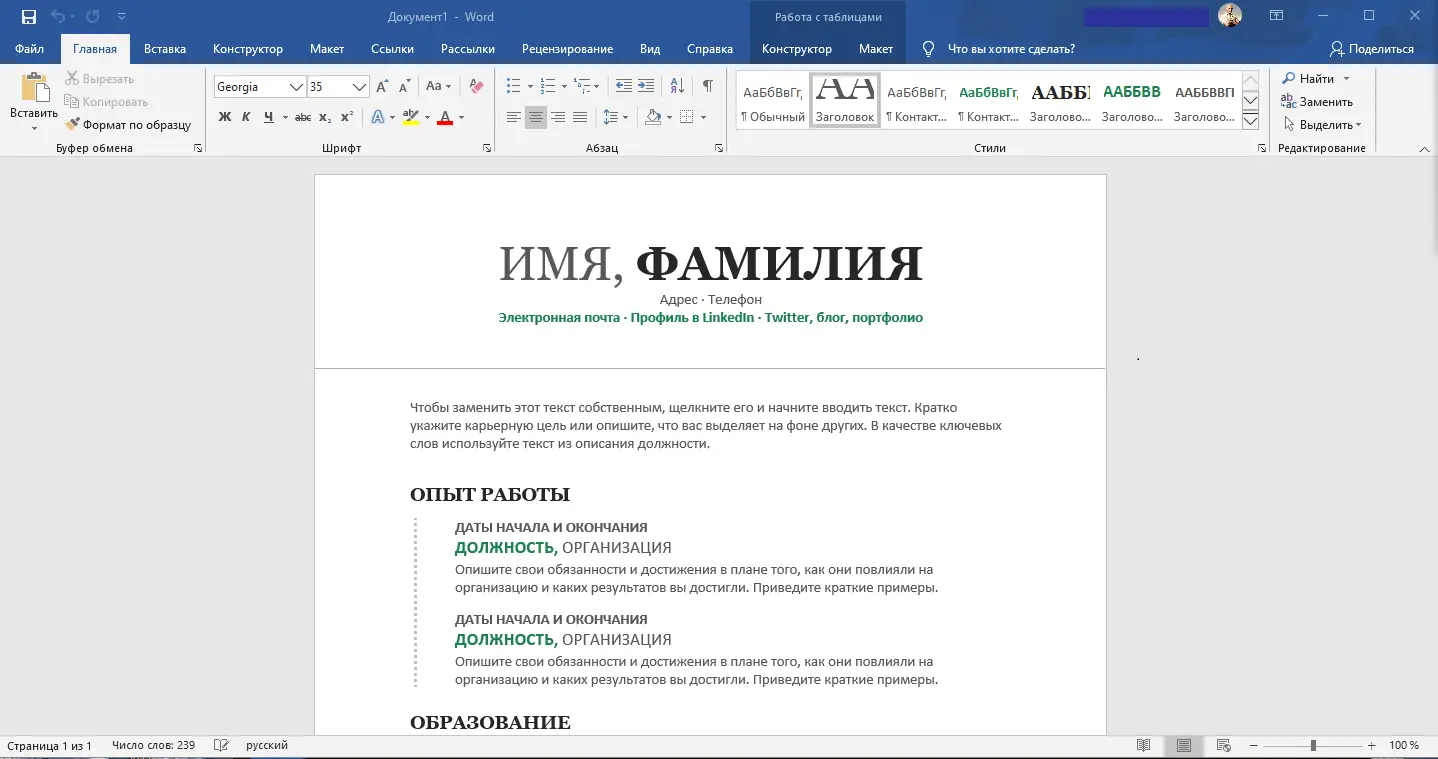This screenshot has width=1438, height=759.
Task: Open the Georgia font name dropdown
Action: [x=296, y=87]
